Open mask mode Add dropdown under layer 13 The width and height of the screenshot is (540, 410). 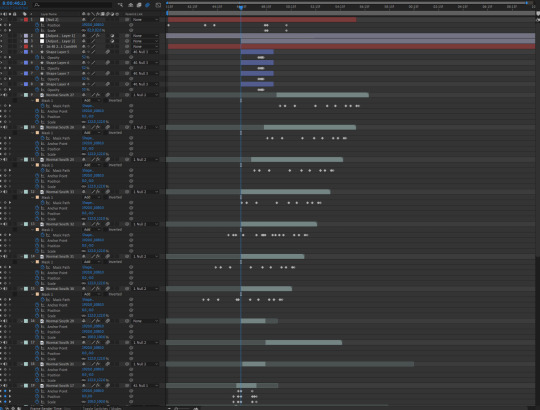click(92, 230)
